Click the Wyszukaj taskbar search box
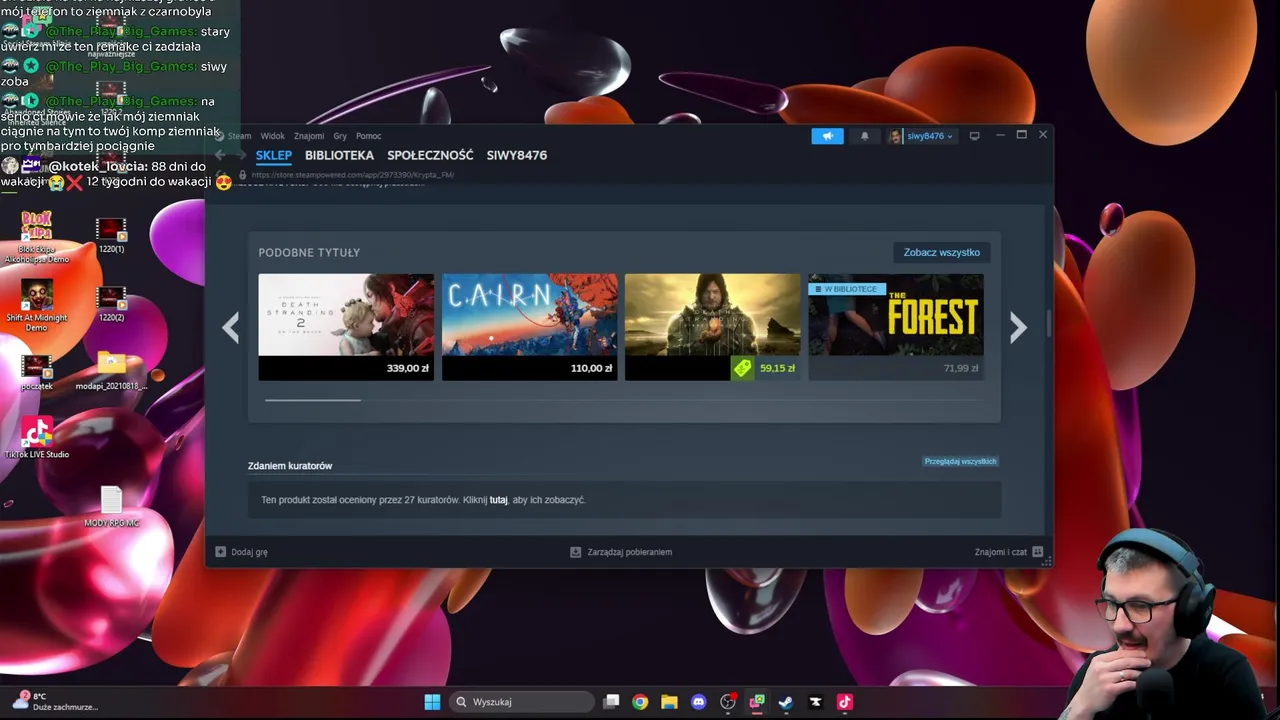Screen dimensions: 1280x720 (520, 702)
